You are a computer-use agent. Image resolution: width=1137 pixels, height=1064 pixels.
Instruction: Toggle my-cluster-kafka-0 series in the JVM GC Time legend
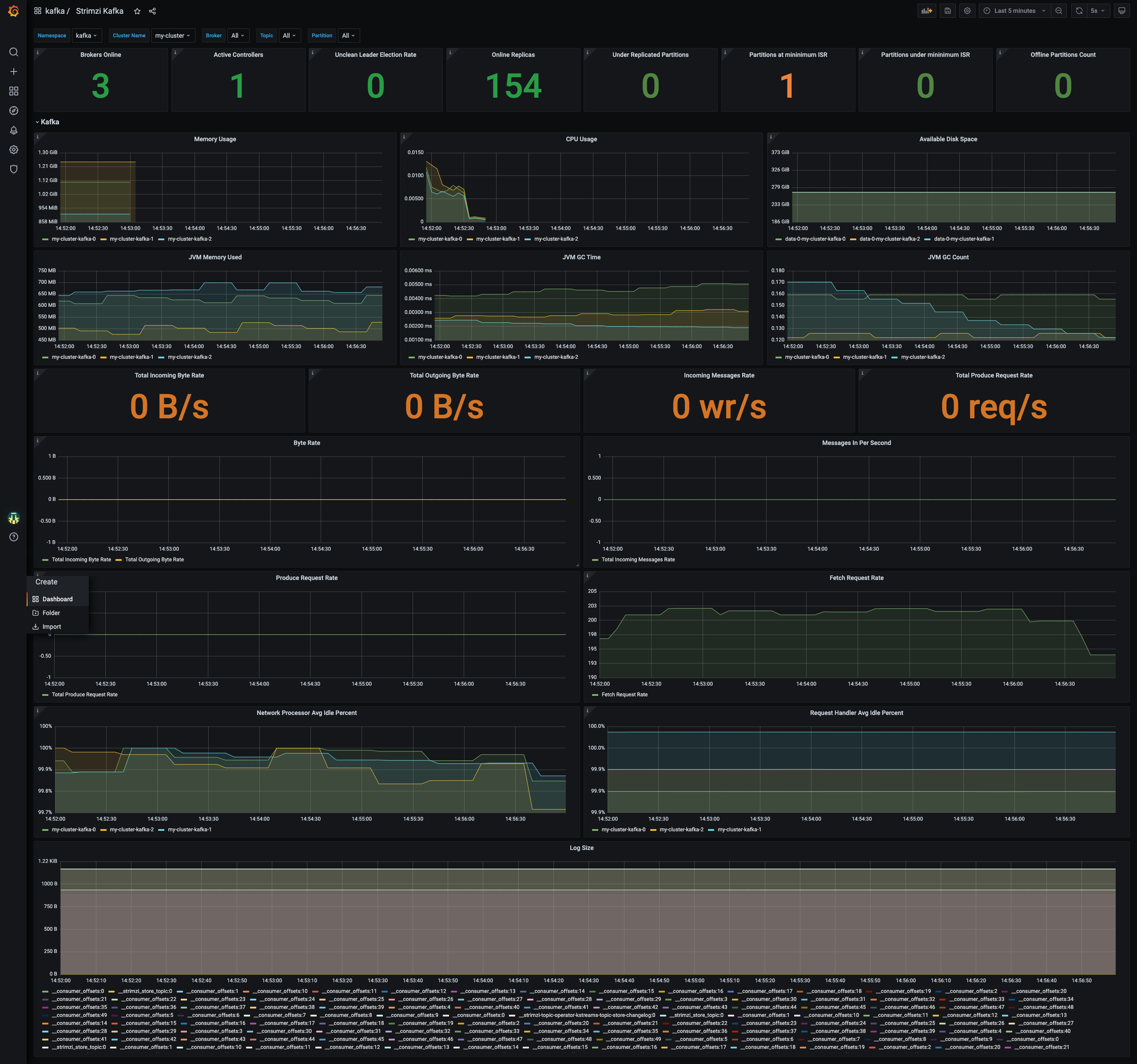pos(440,357)
